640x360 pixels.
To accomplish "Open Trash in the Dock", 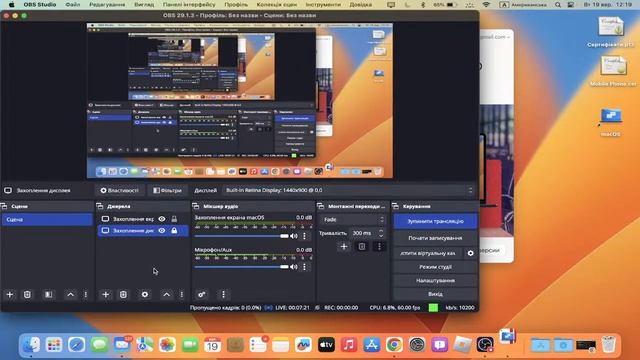I will [x=608, y=345].
